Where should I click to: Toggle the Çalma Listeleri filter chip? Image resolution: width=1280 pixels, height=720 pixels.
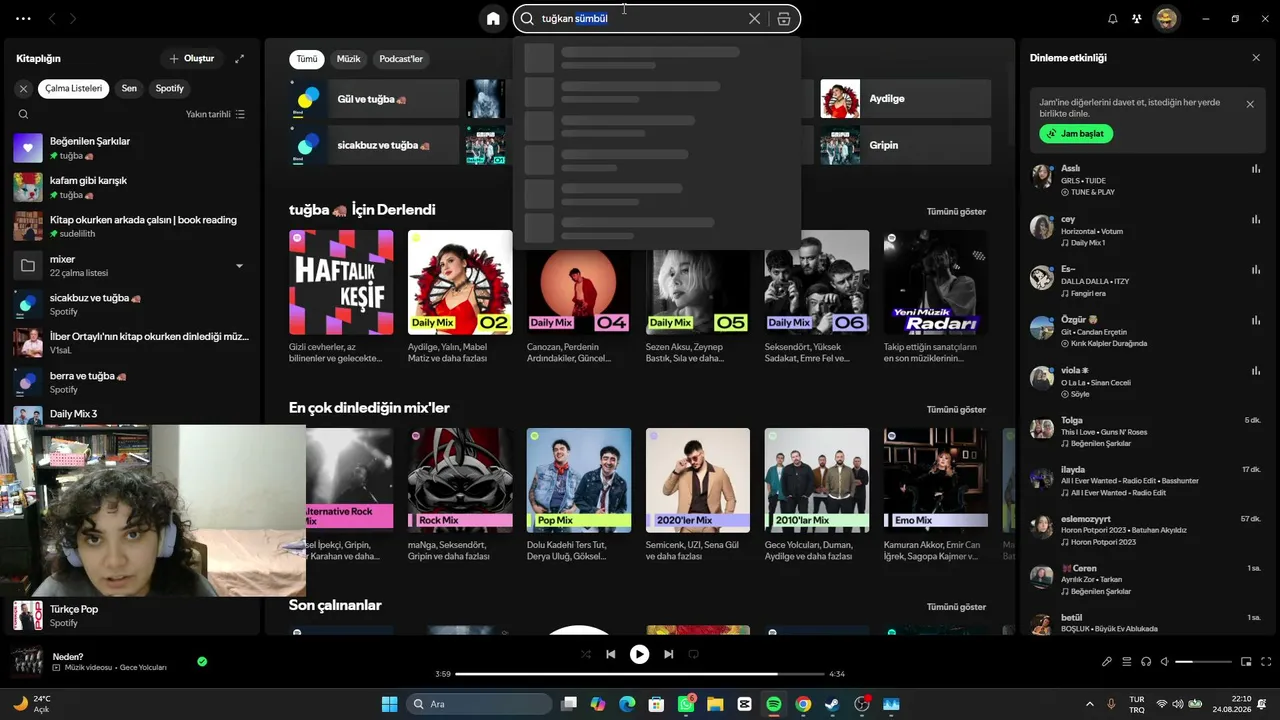pyautogui.click(x=74, y=88)
